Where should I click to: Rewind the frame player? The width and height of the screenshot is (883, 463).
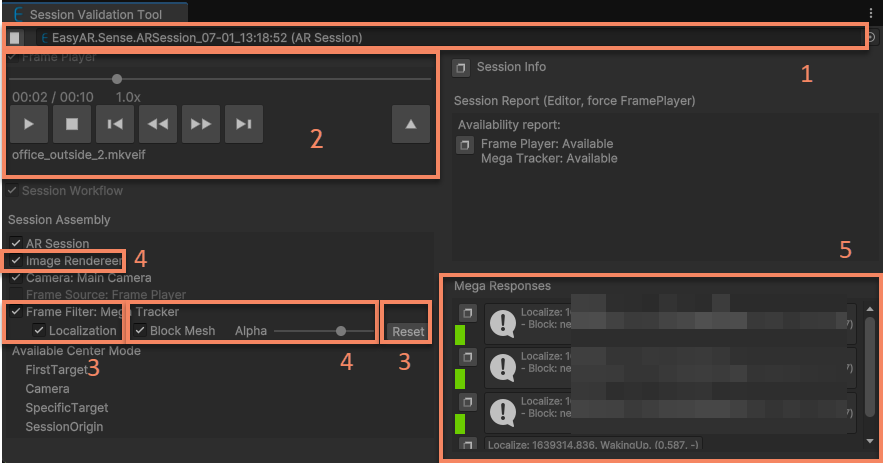click(158, 124)
